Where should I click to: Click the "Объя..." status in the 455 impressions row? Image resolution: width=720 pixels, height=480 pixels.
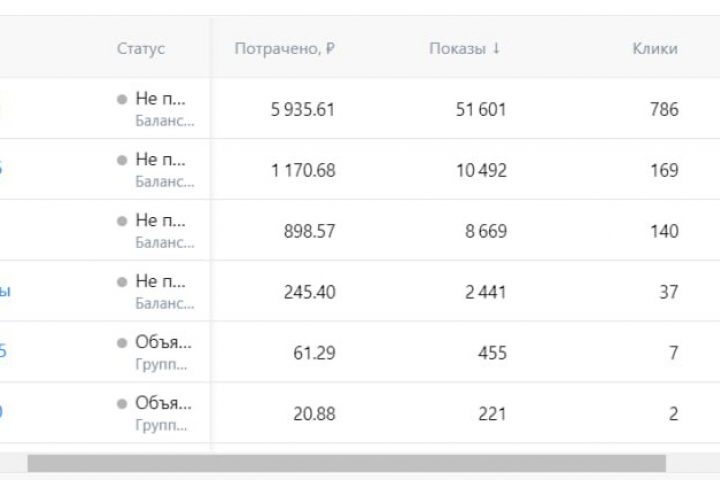163,343
